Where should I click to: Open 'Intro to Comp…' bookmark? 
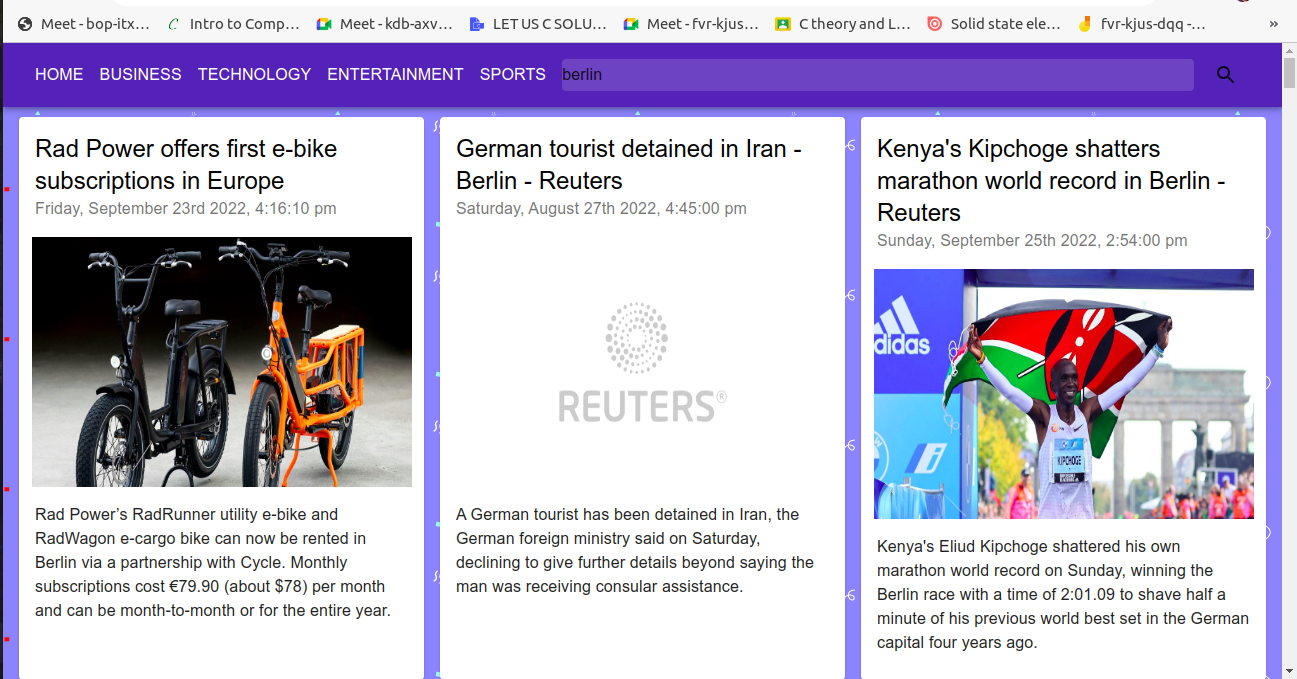(x=234, y=24)
